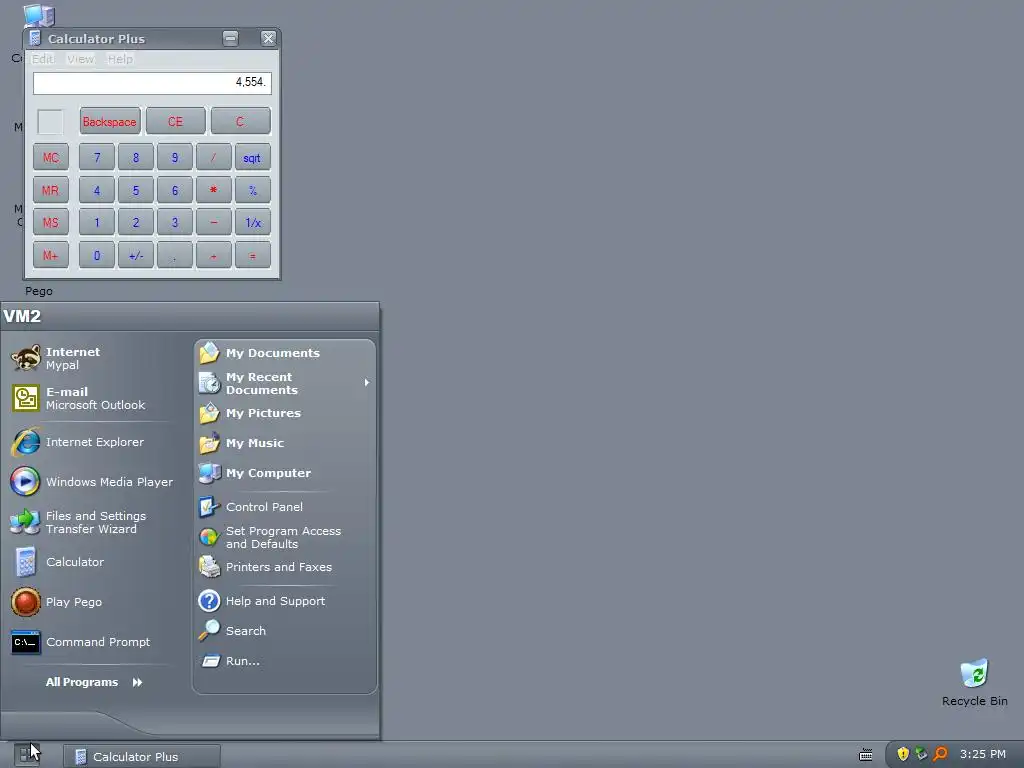1024x768 pixels.
Task: Click the percent button
Action: [252, 190]
